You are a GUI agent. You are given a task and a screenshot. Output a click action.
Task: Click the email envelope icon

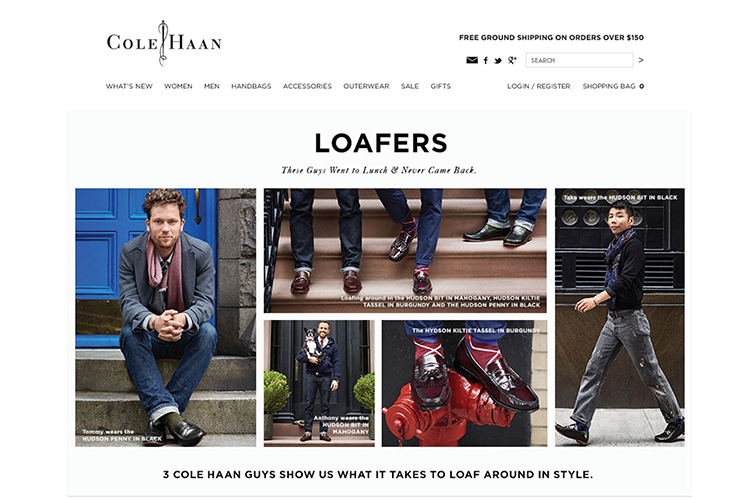tap(472, 60)
